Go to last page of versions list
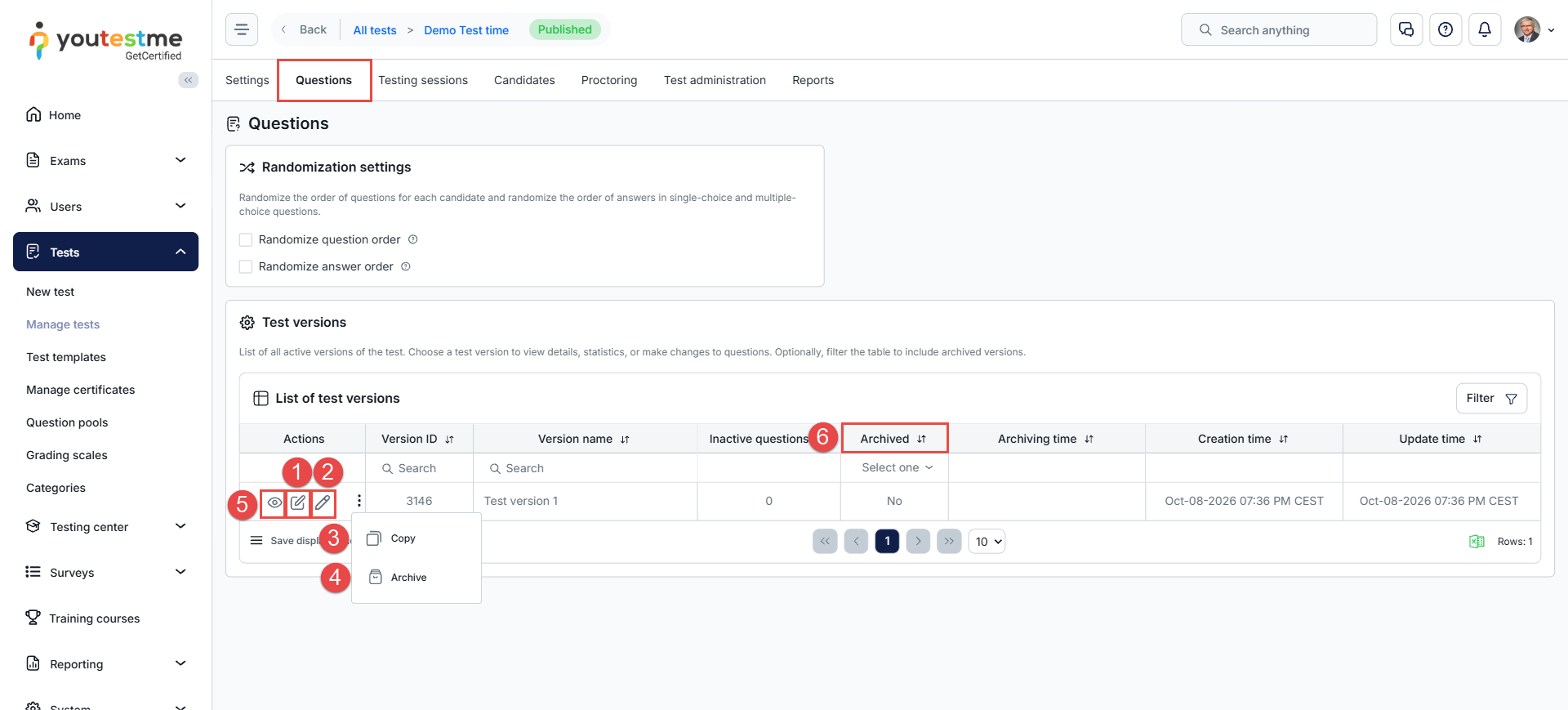Viewport: 1568px width, 710px height. [949, 541]
